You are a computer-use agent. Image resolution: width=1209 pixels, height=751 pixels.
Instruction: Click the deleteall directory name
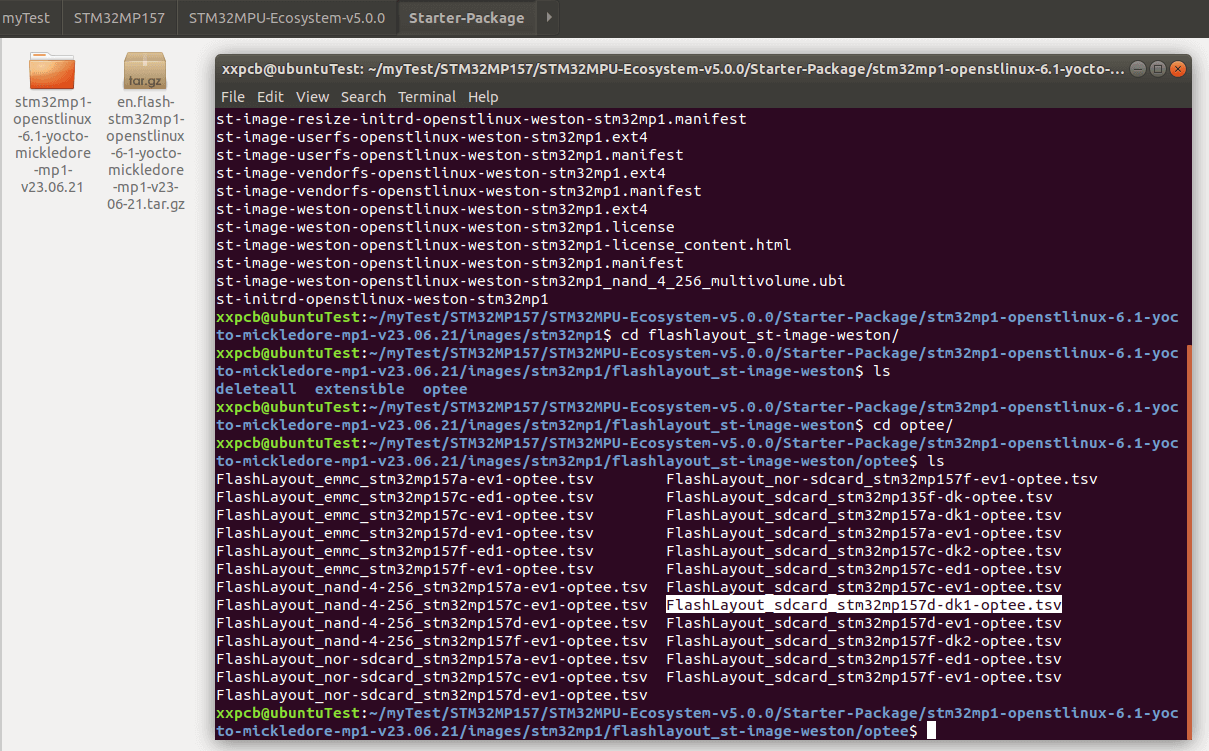(x=256, y=389)
